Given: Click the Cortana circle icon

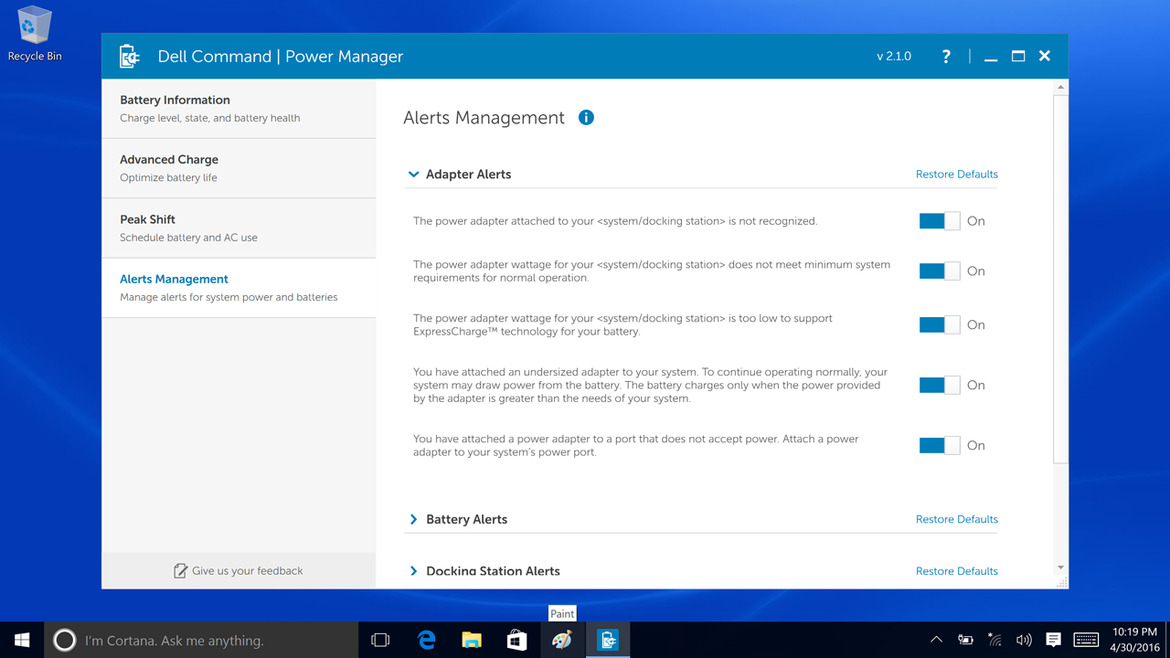Looking at the screenshot, I should pos(64,640).
